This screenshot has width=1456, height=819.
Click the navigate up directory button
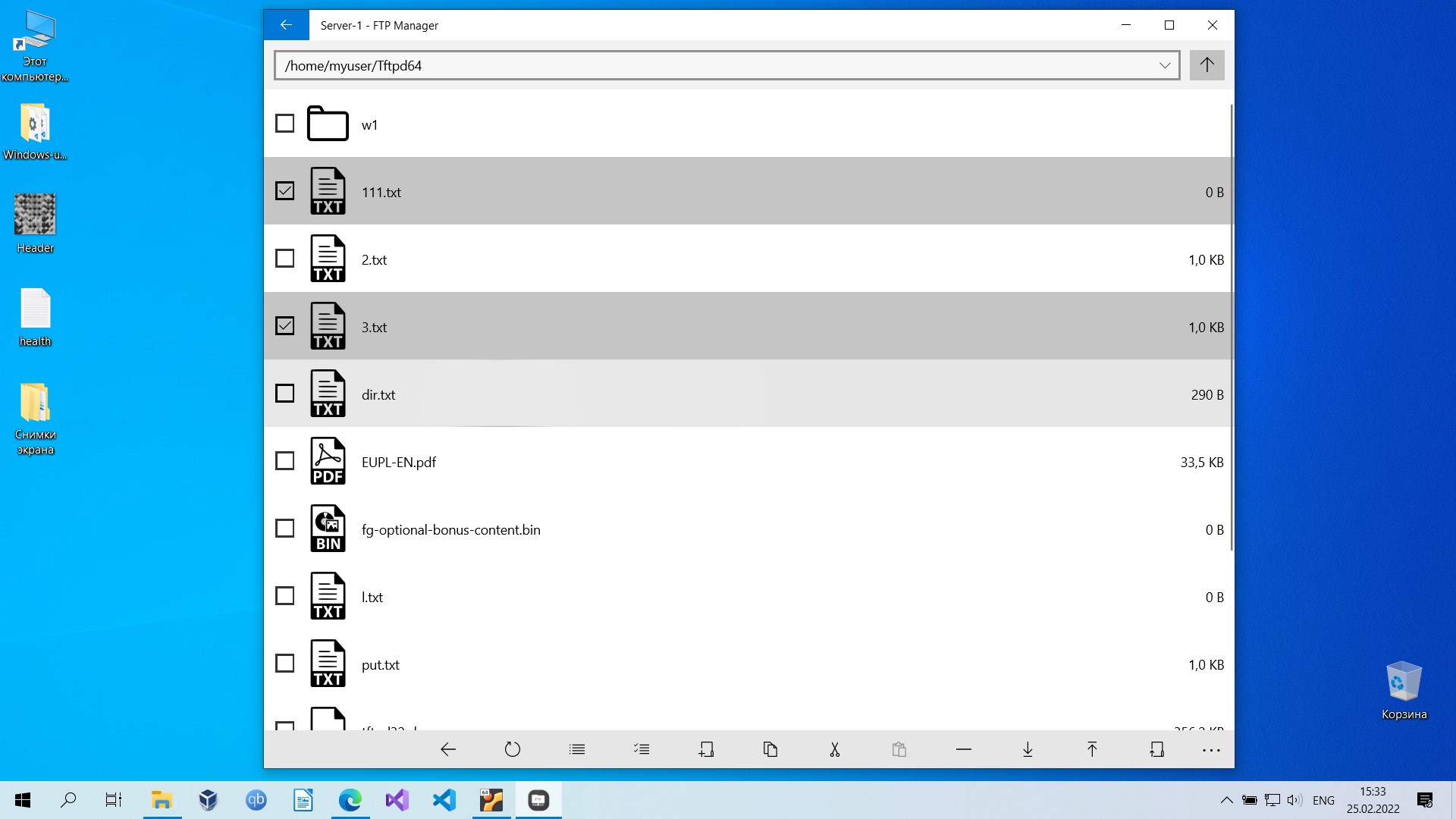pos(1207,64)
